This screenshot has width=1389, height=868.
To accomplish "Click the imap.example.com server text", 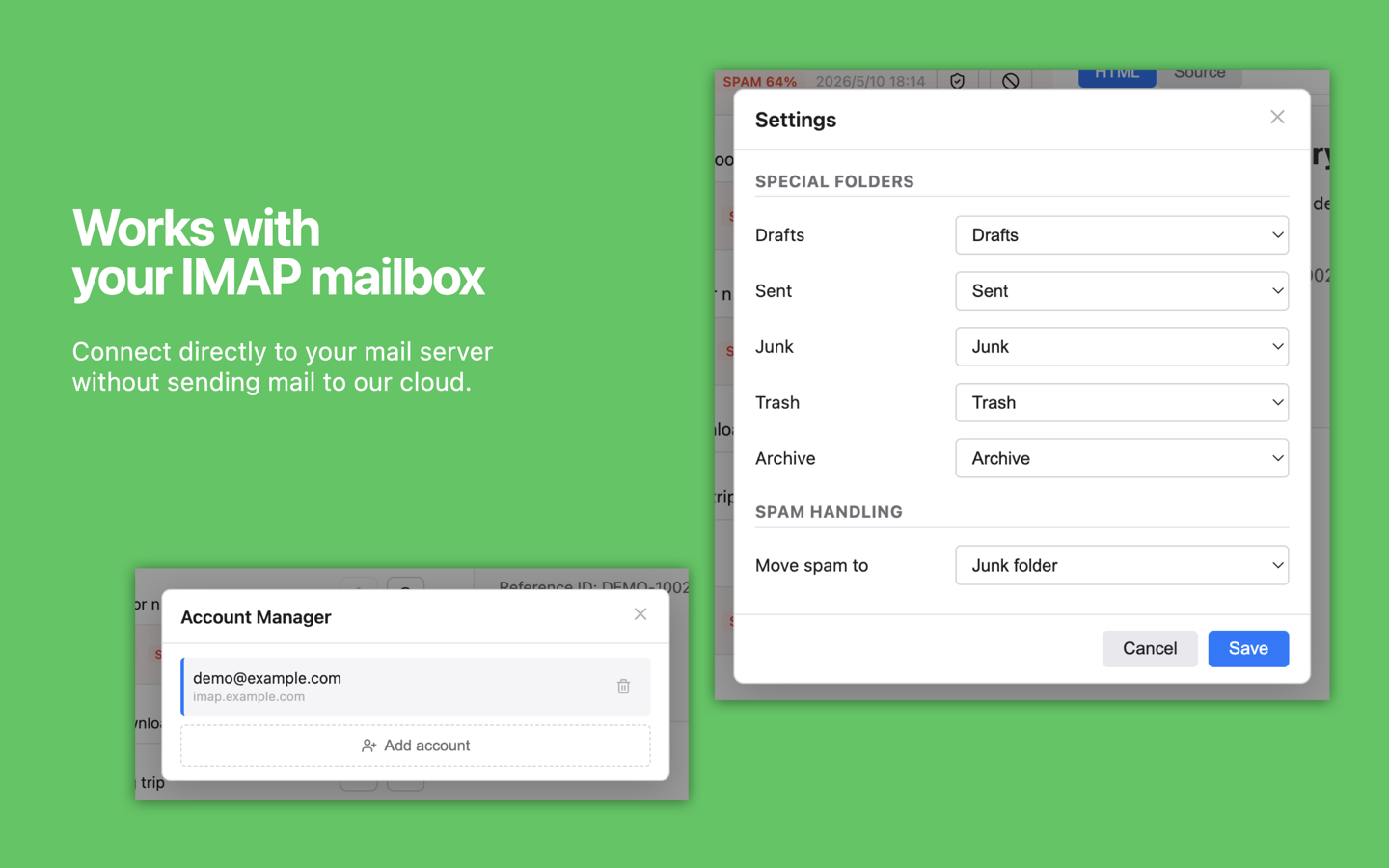I will pos(249,696).
